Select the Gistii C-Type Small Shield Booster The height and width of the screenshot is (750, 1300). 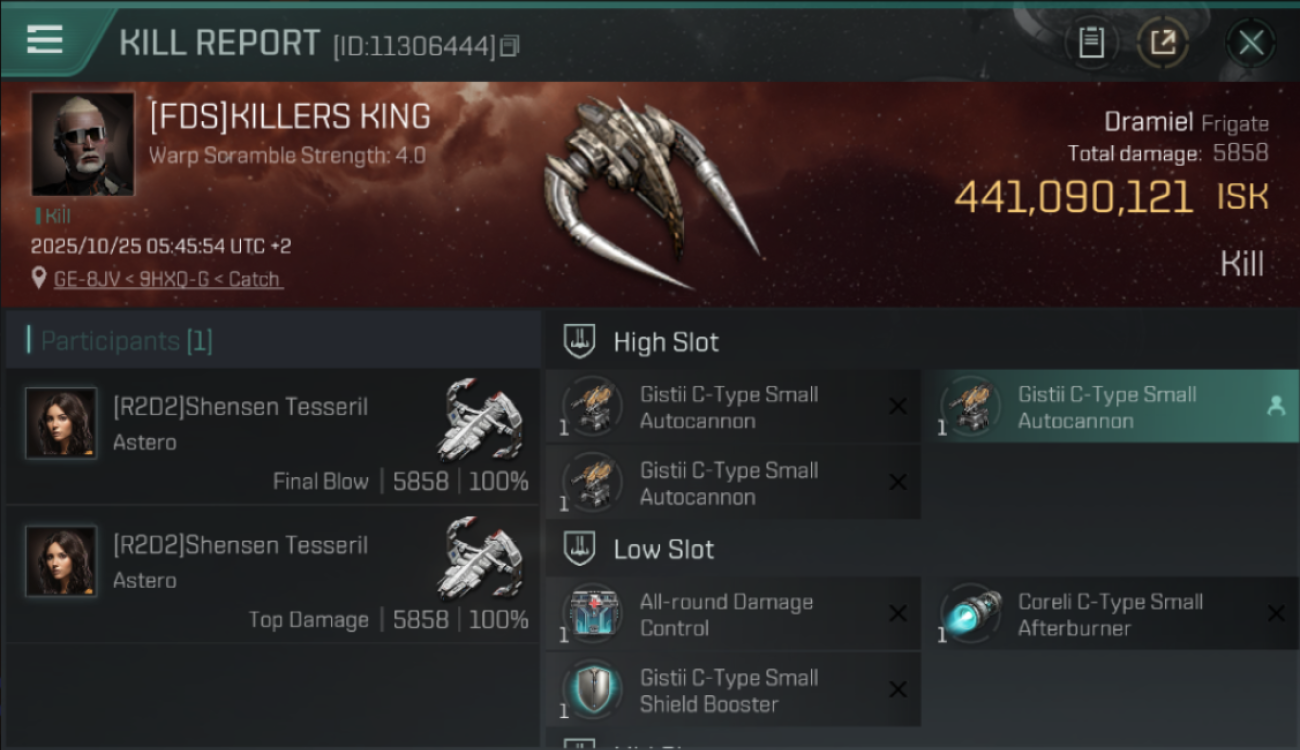tap(732, 690)
